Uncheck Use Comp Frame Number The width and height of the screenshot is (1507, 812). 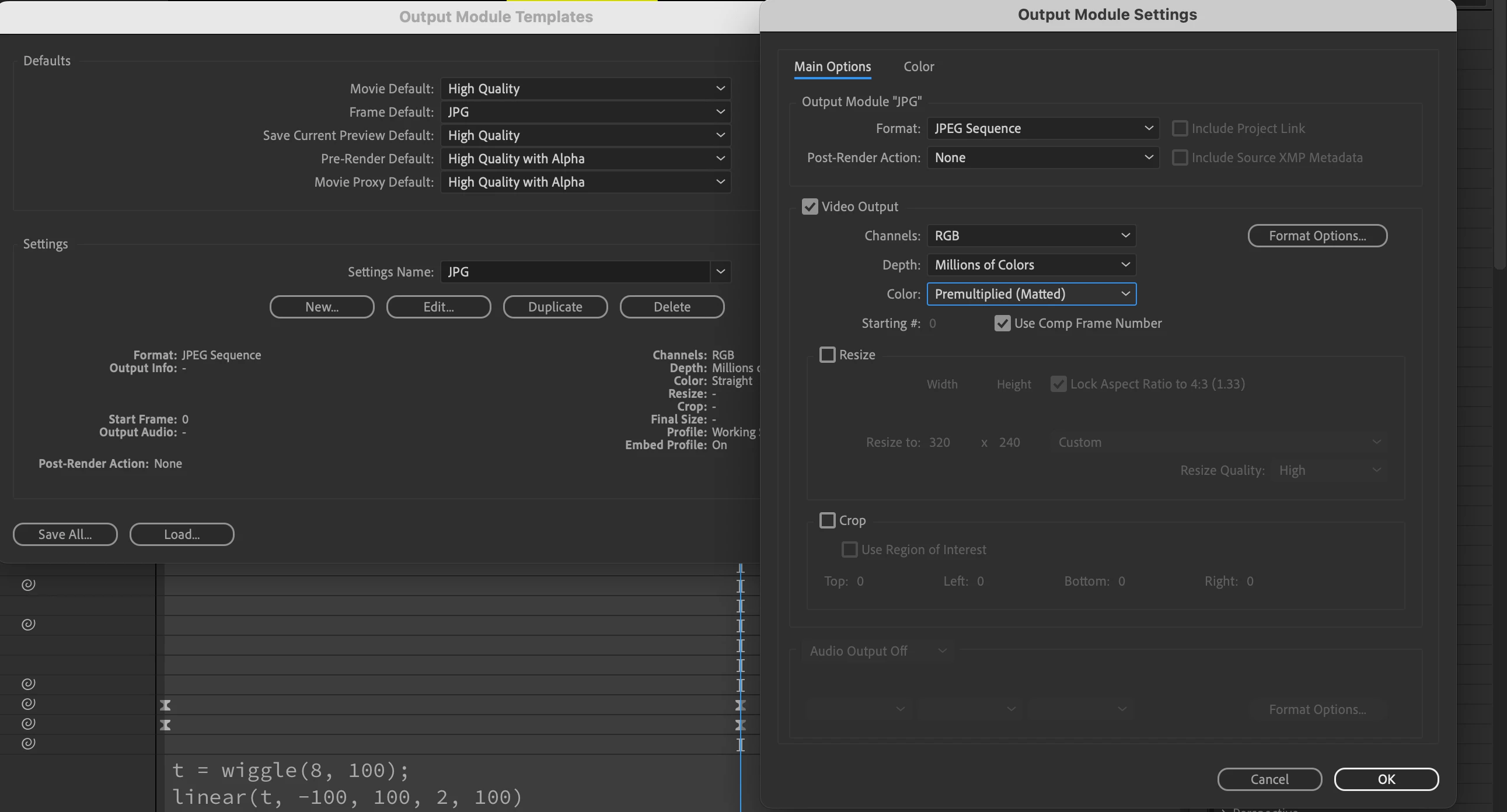click(x=1002, y=323)
